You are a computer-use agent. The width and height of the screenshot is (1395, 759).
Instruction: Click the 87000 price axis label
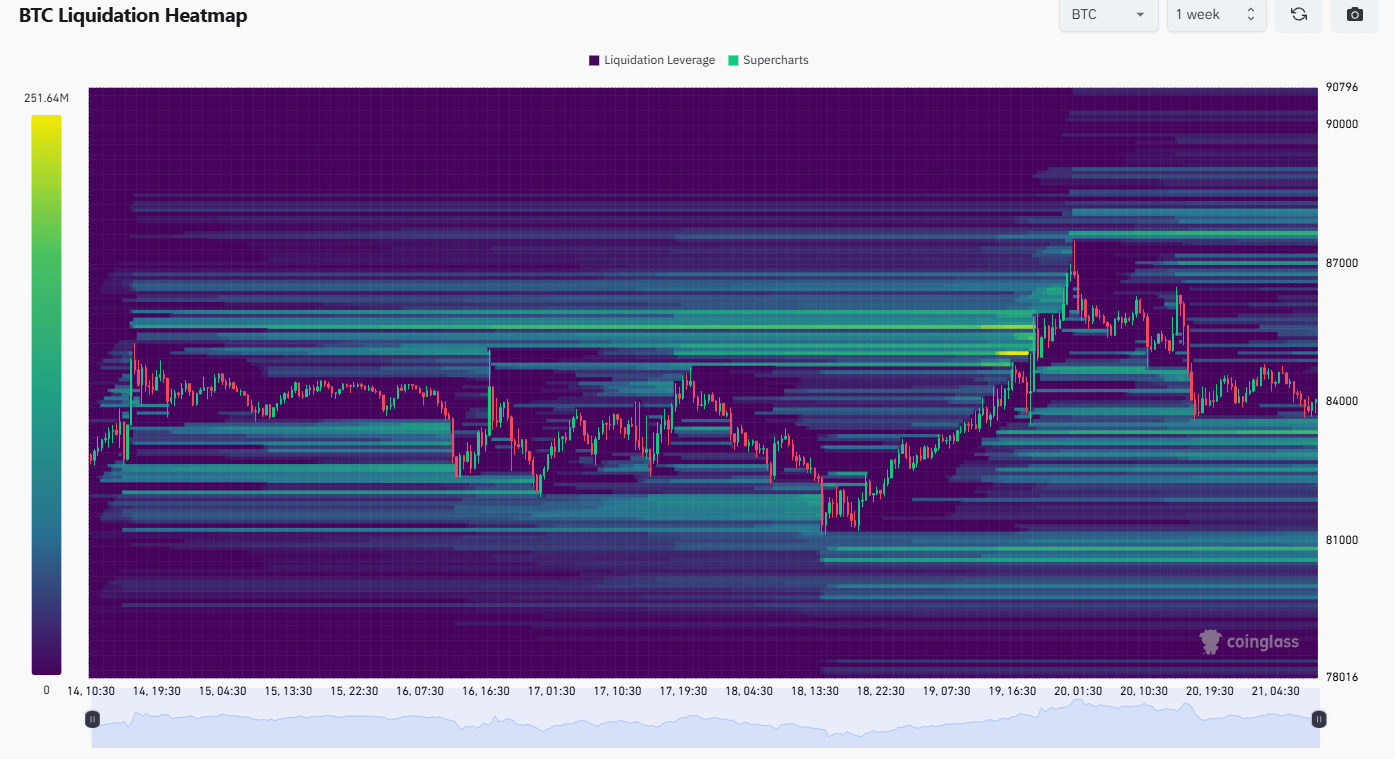(1342, 263)
